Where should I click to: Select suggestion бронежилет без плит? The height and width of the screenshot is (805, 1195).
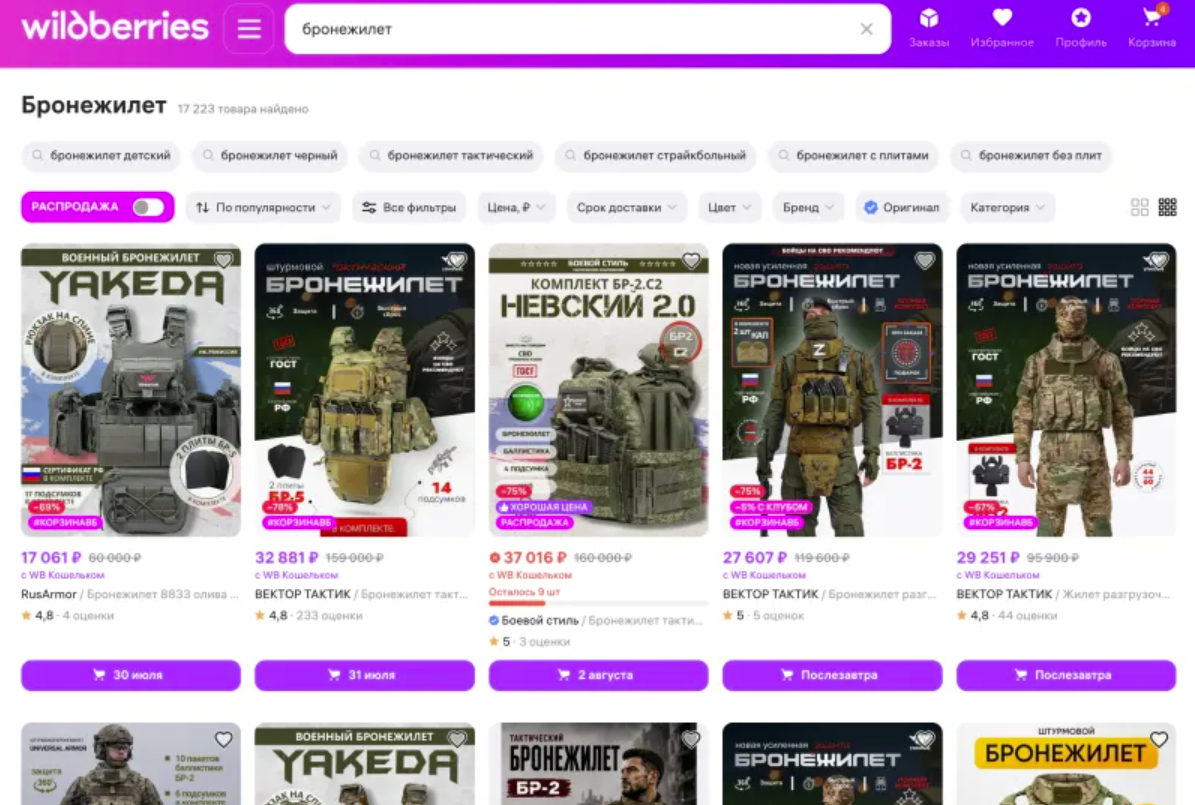[x=1031, y=156]
